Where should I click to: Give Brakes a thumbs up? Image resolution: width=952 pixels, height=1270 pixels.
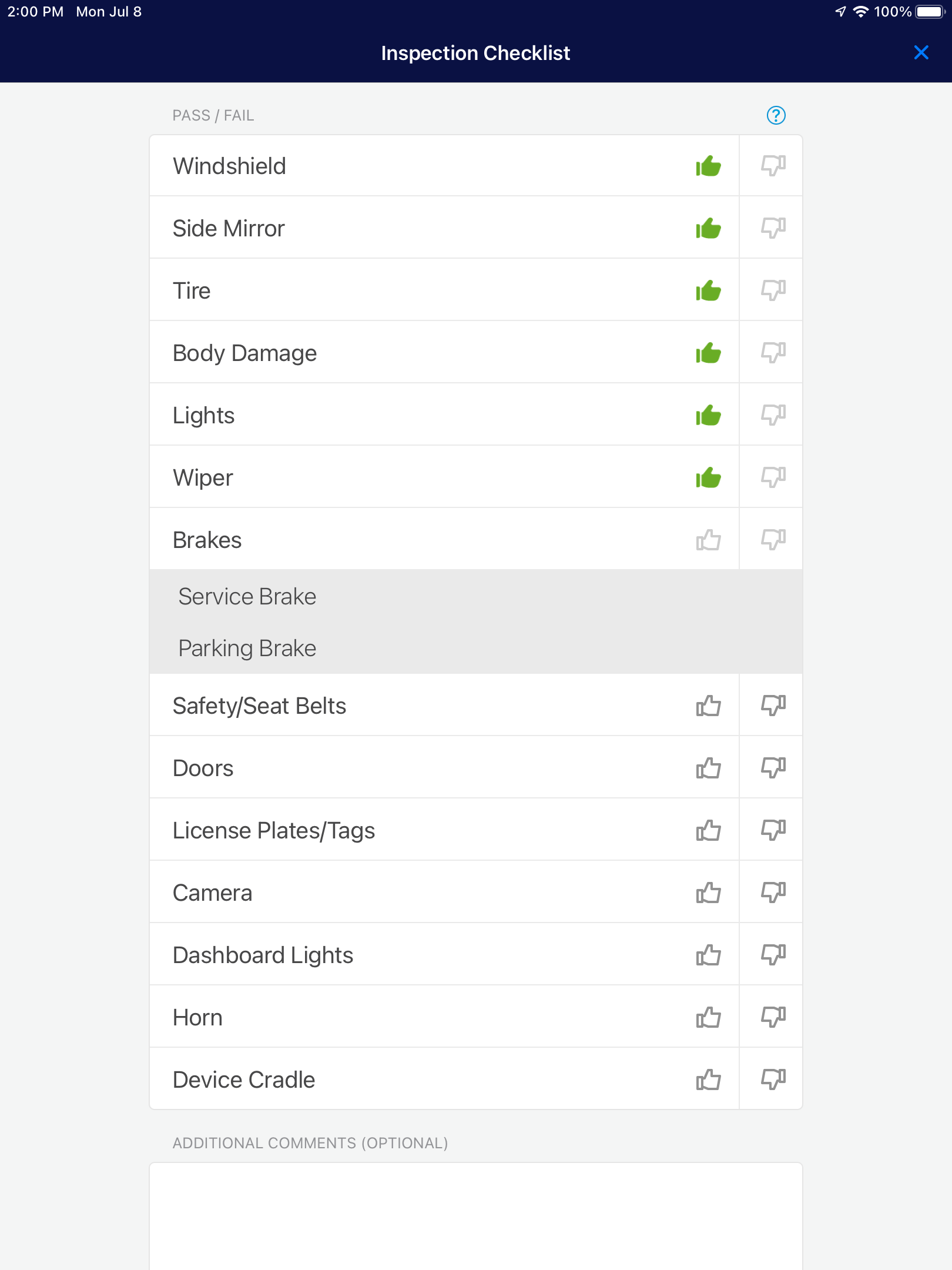[708, 540]
